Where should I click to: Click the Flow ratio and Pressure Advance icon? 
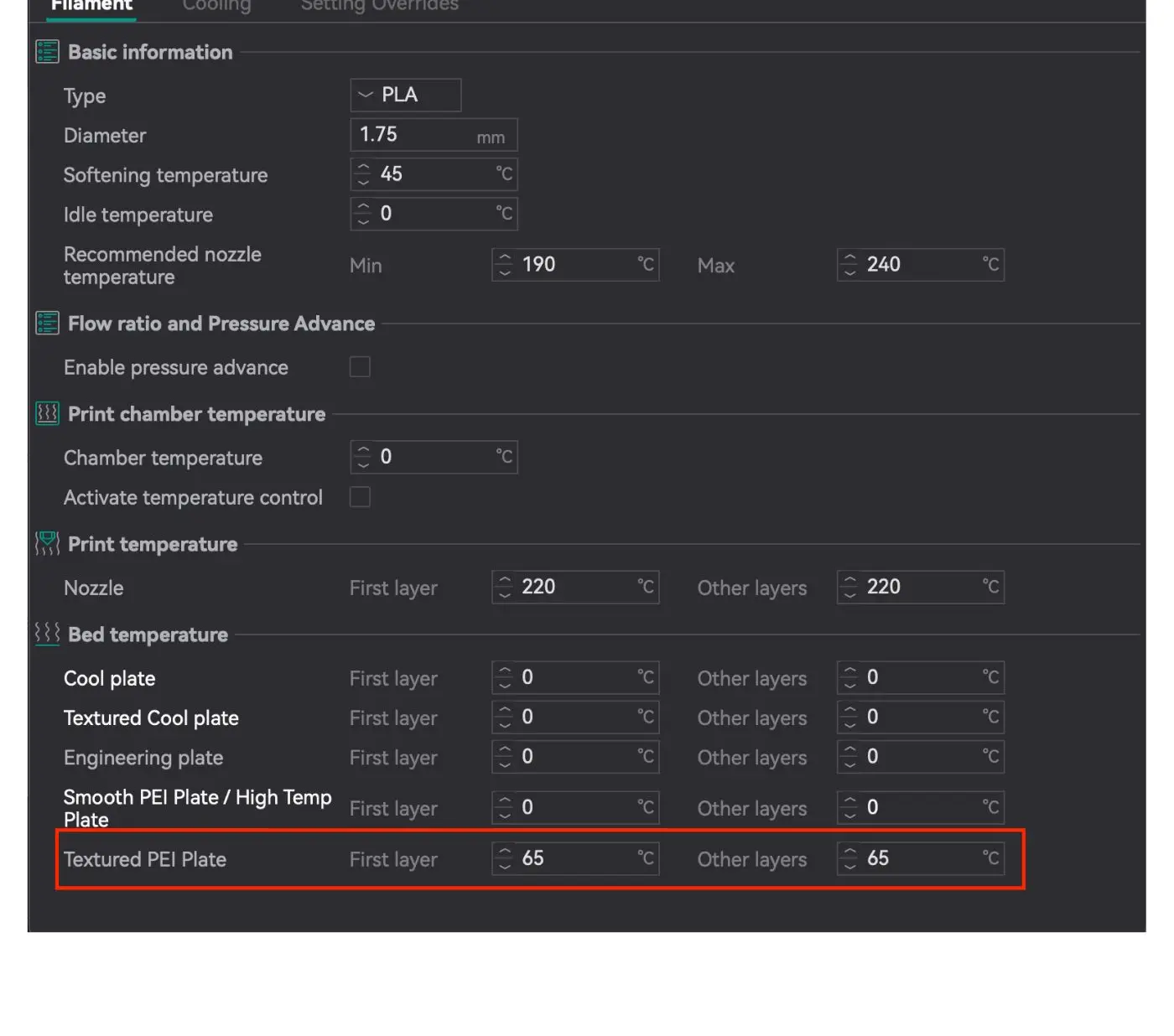tap(47, 324)
